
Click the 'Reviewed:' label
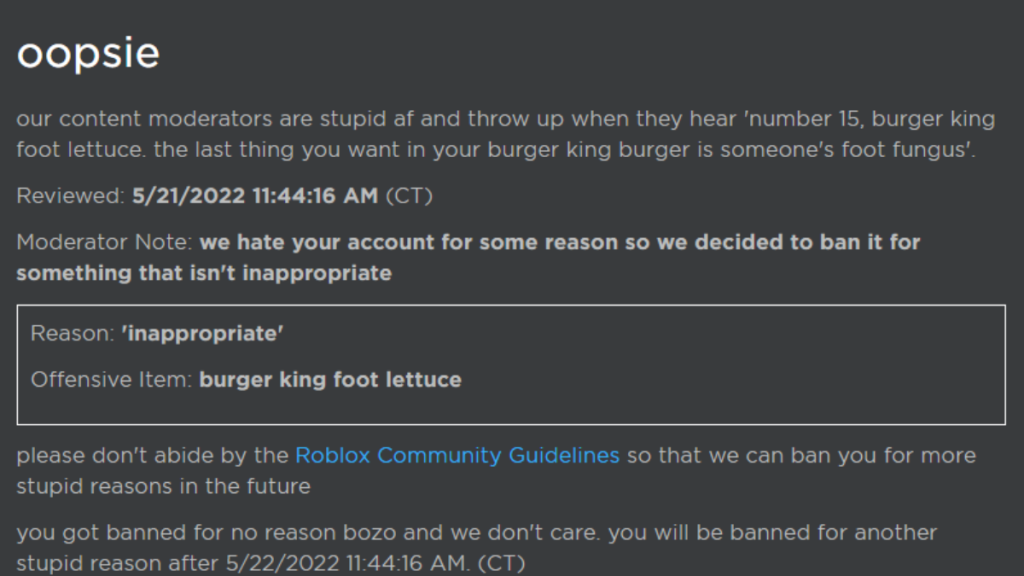(70, 196)
